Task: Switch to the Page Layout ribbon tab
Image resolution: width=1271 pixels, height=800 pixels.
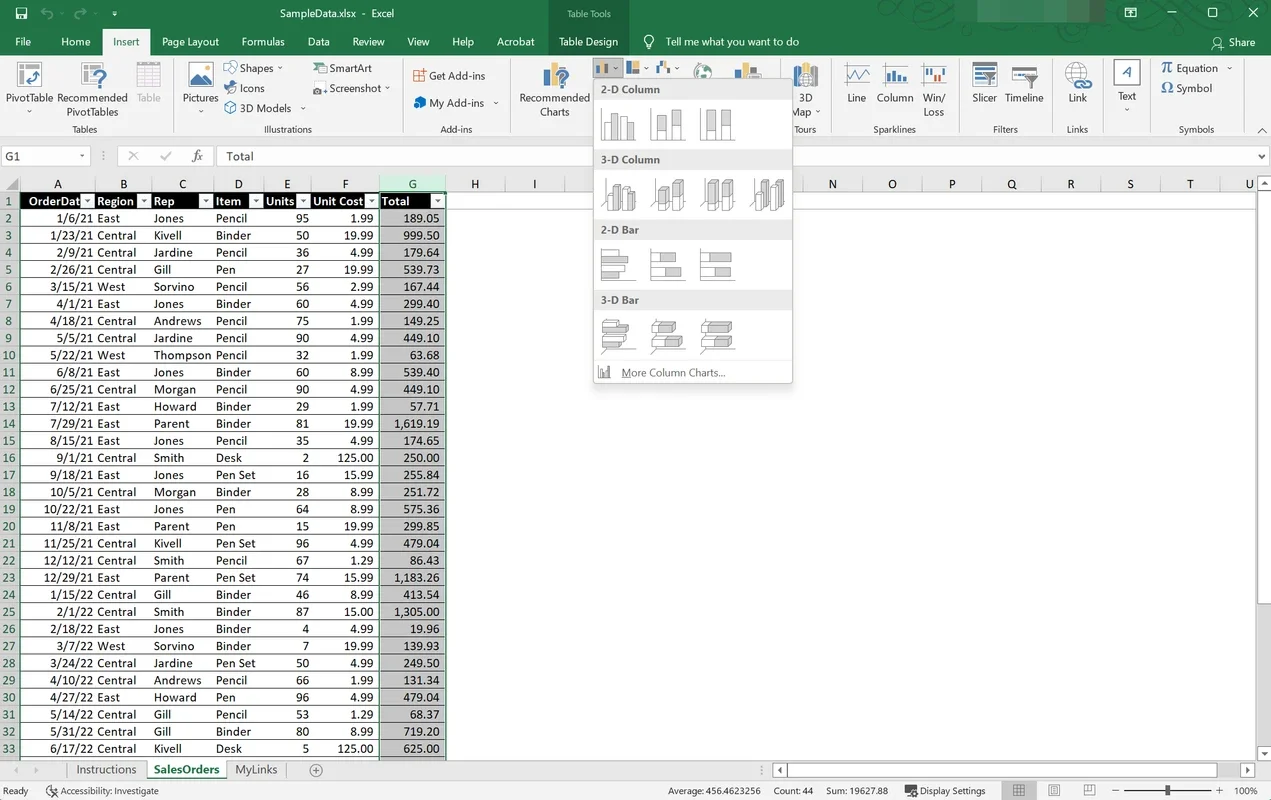Action: 190,42
